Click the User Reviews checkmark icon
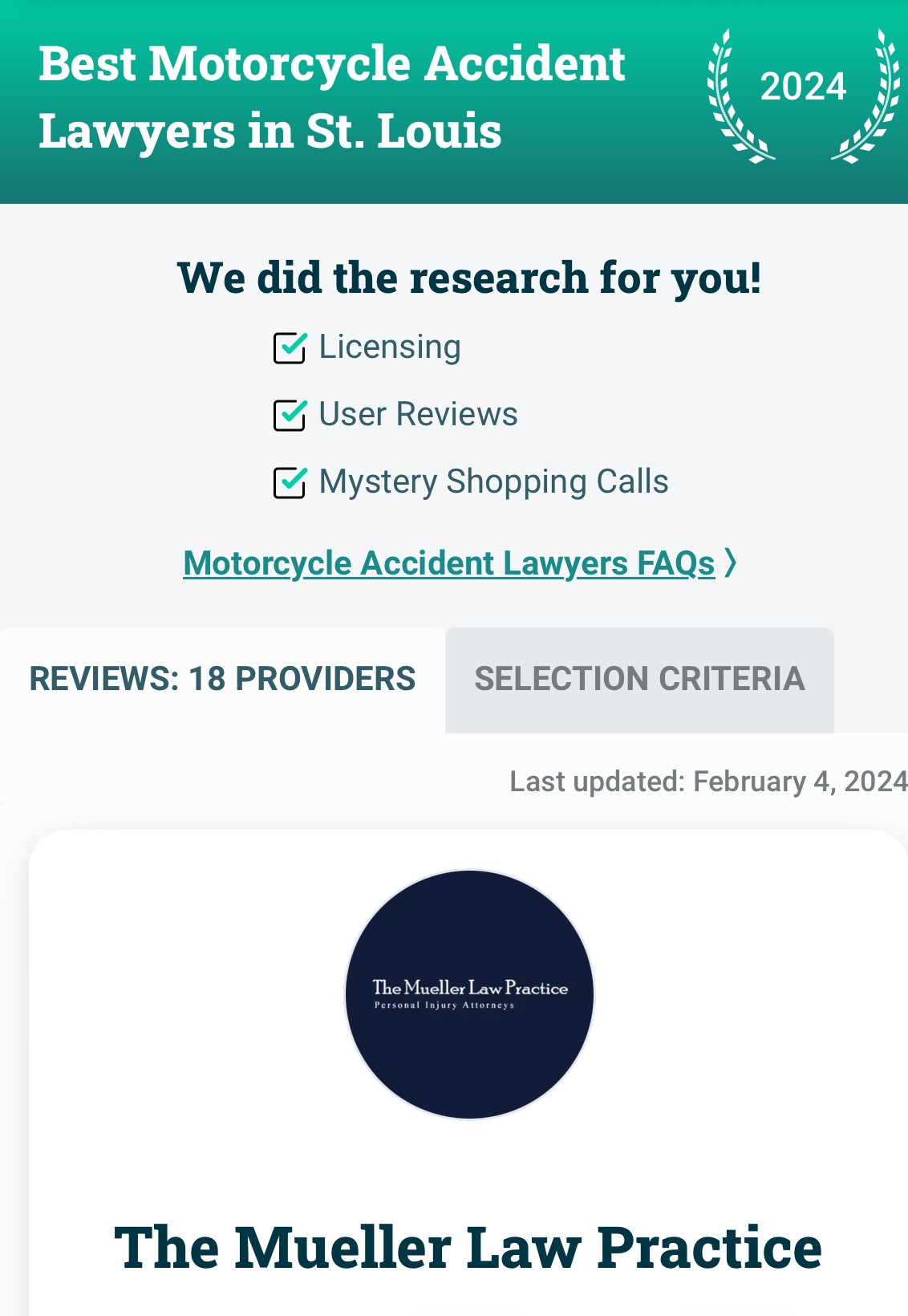908x1316 pixels. (x=290, y=416)
